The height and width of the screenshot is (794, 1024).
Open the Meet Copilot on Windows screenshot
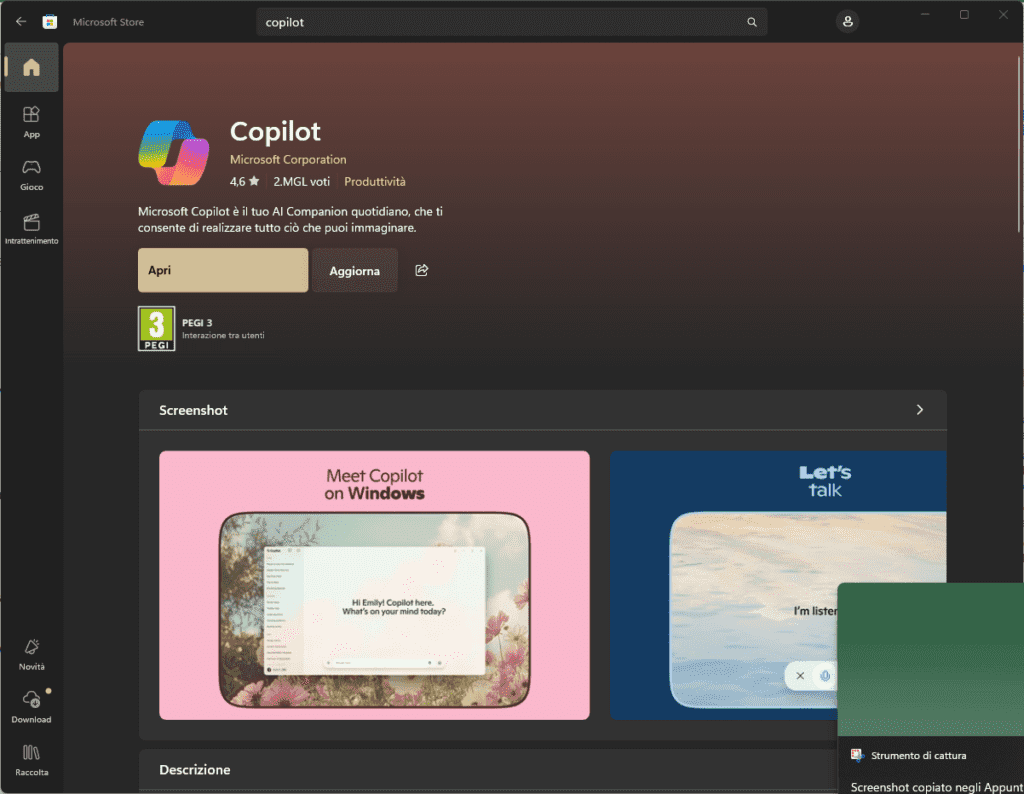(374, 585)
